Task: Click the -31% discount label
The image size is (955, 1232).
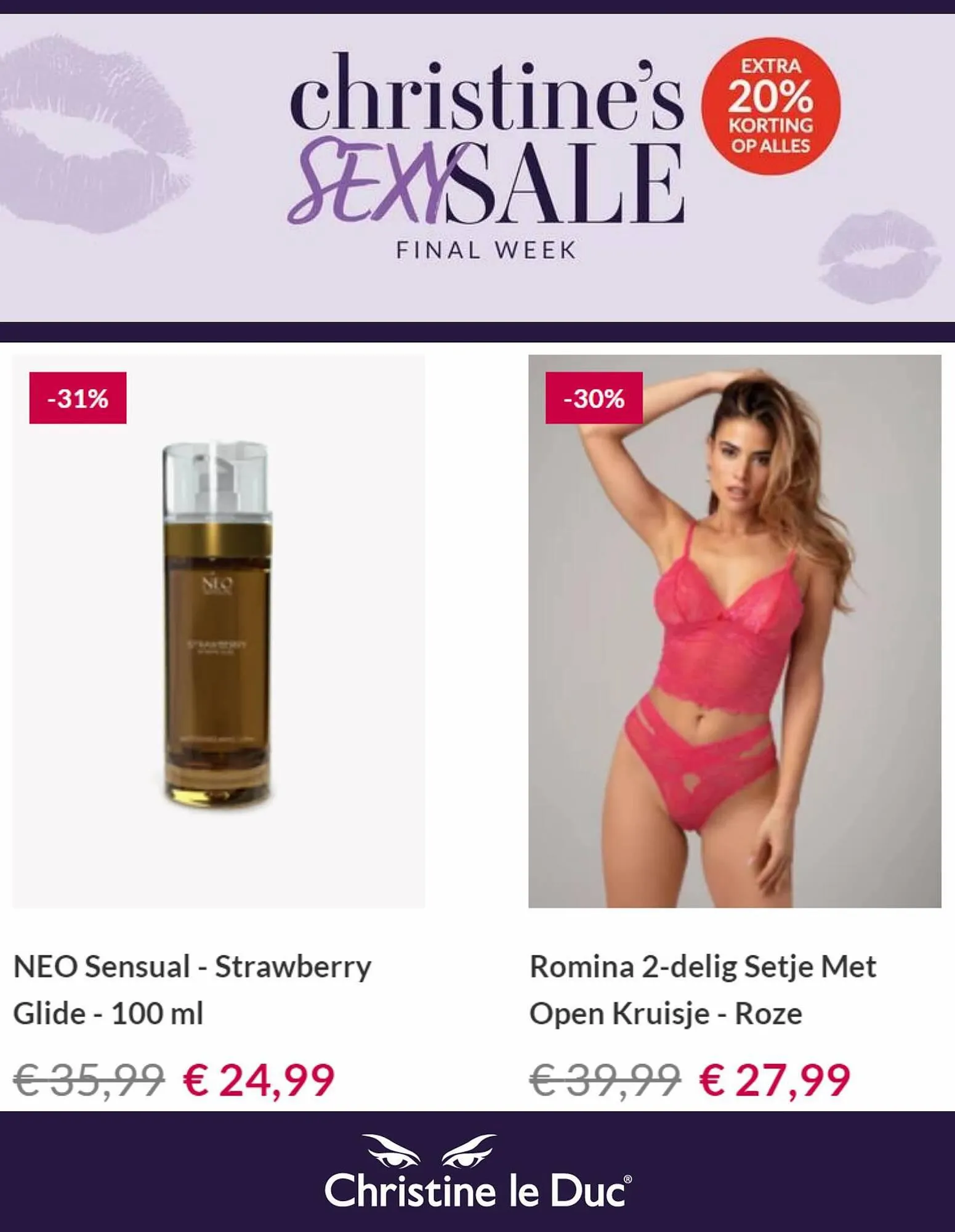Action: click(78, 398)
